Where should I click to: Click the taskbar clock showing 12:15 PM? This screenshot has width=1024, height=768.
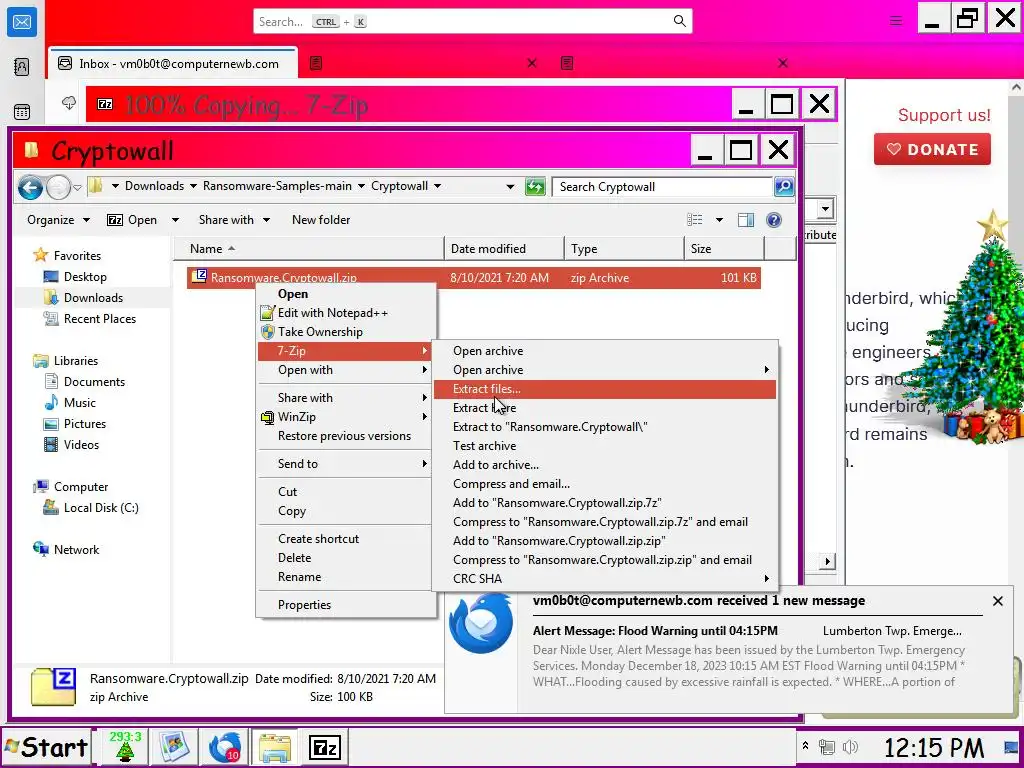[x=933, y=747]
